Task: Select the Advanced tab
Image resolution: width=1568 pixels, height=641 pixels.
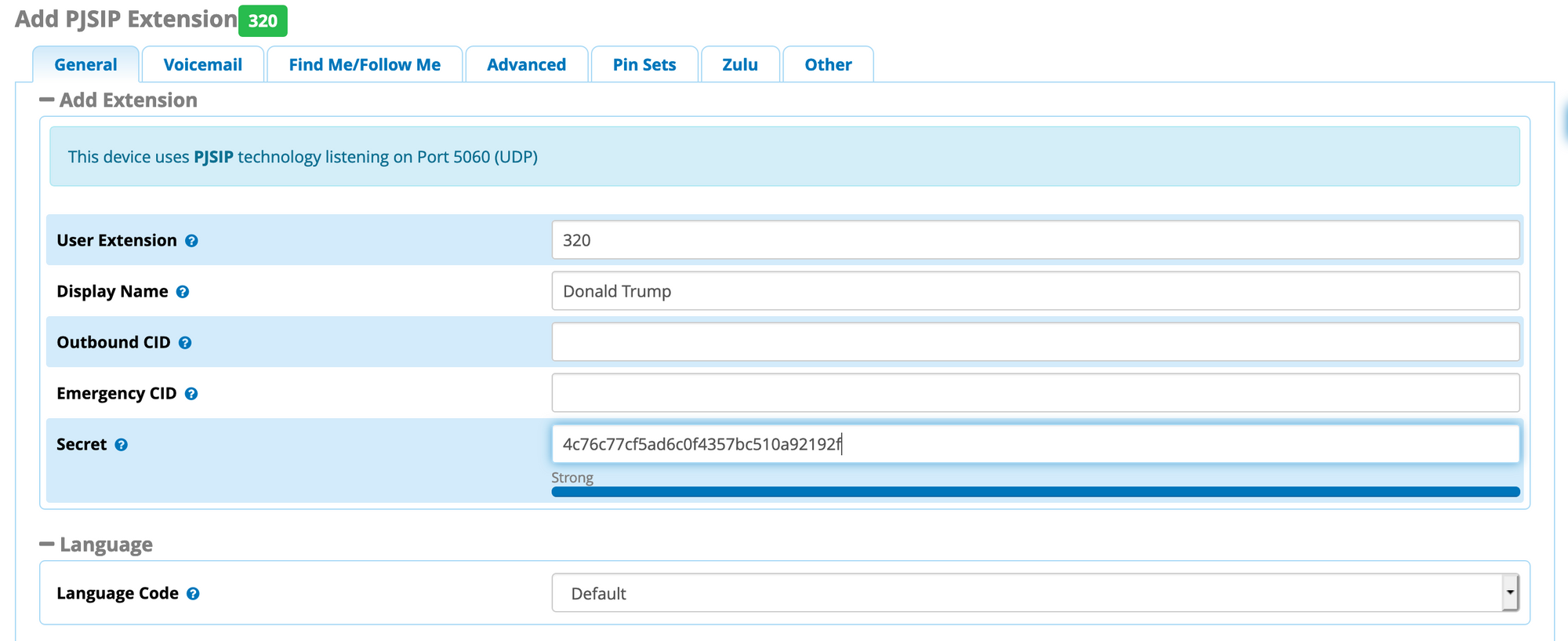Action: [x=526, y=64]
